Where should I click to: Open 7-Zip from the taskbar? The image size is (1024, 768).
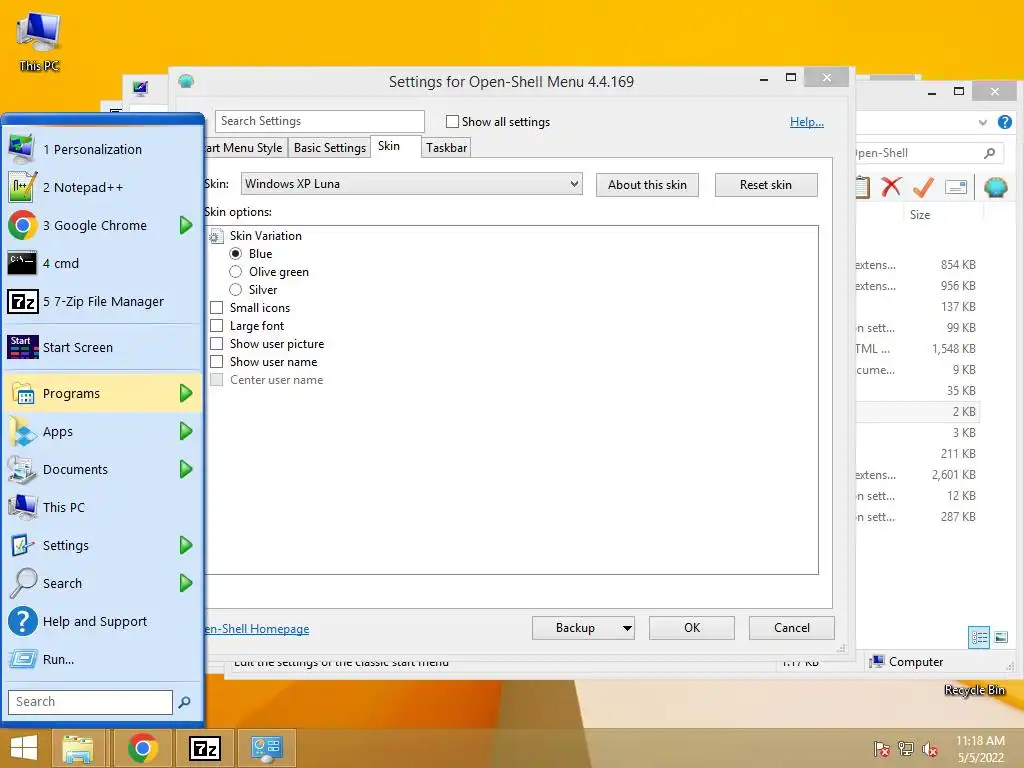tap(204, 748)
